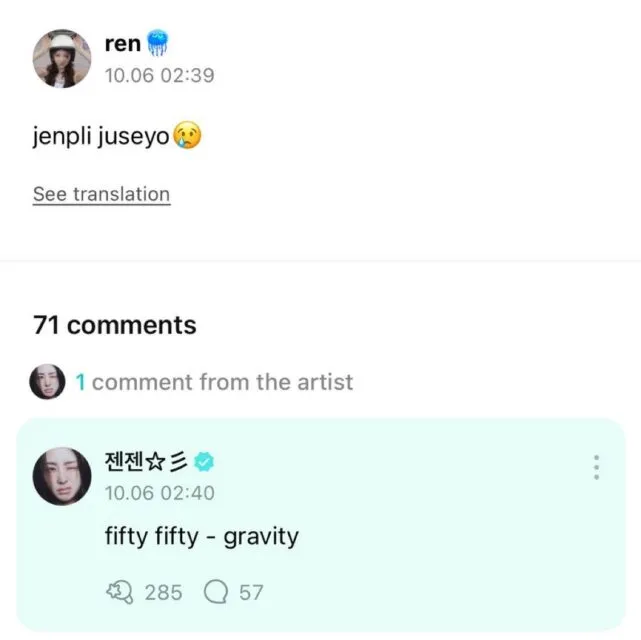Open the ren username profile
The height and width of the screenshot is (640, 641).
click(x=122, y=44)
